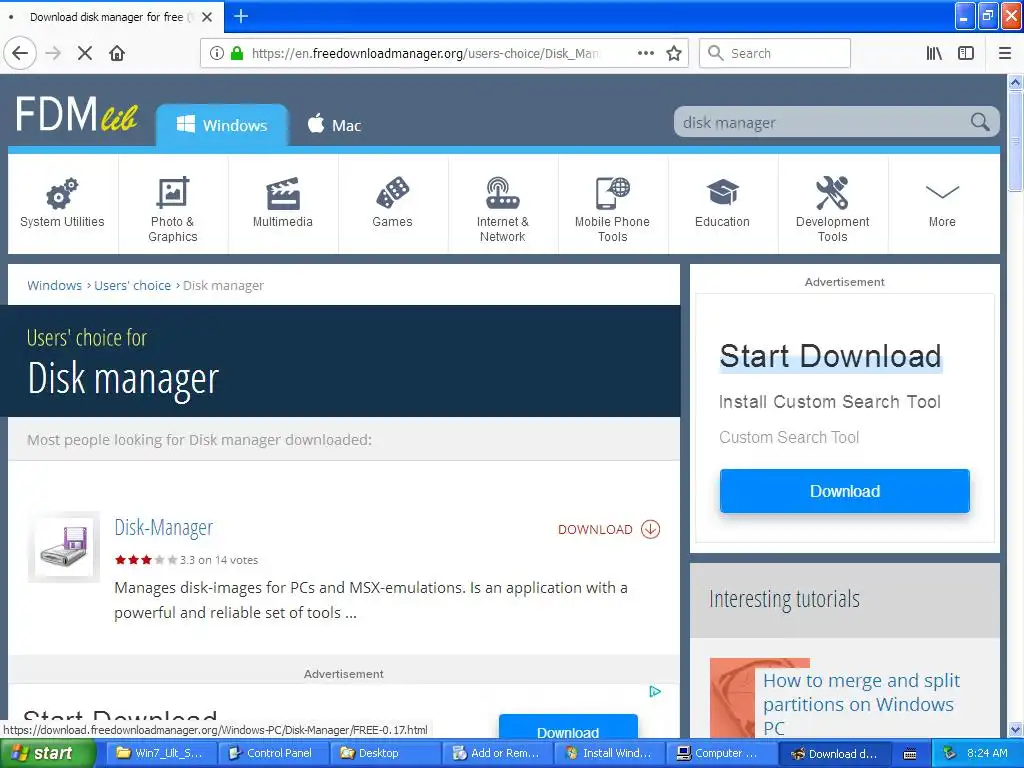
Task: Click the scrollbar down arrow
Action: [x=1015, y=729]
